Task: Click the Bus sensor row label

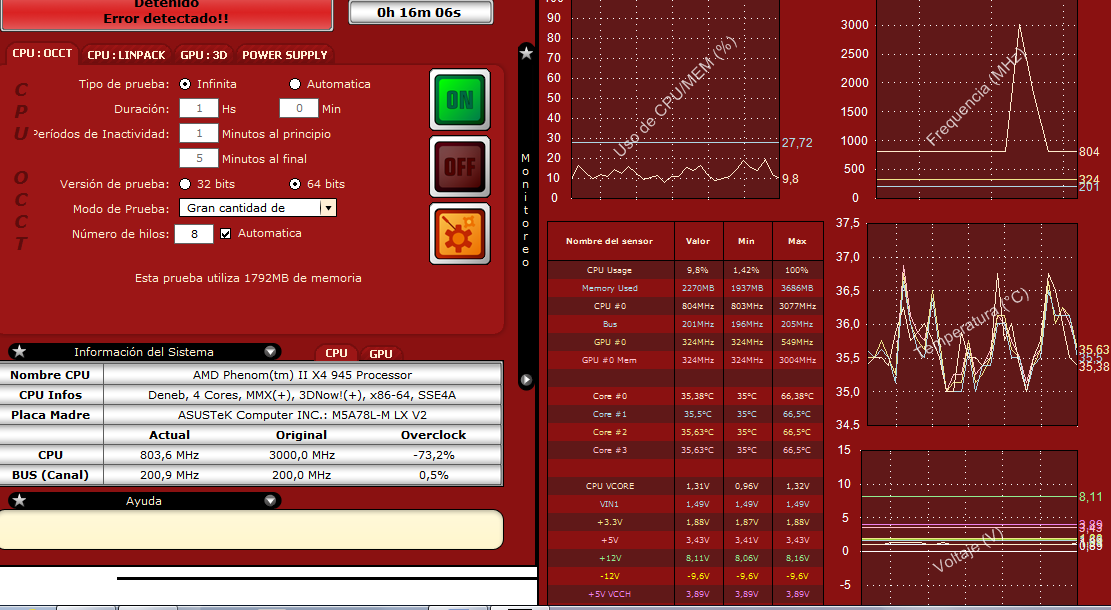Action: pos(609,324)
